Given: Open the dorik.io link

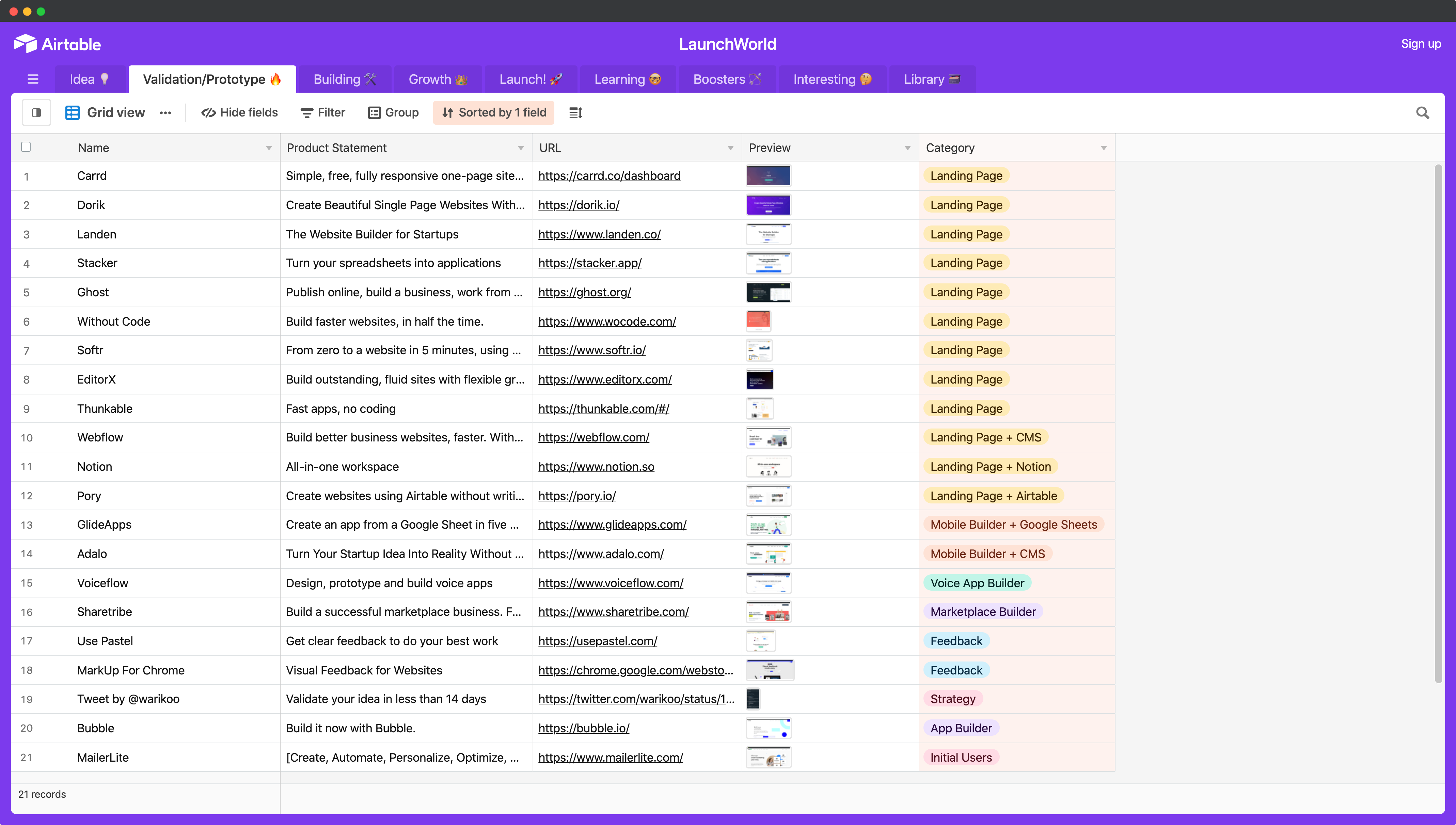Looking at the screenshot, I should pos(579,205).
